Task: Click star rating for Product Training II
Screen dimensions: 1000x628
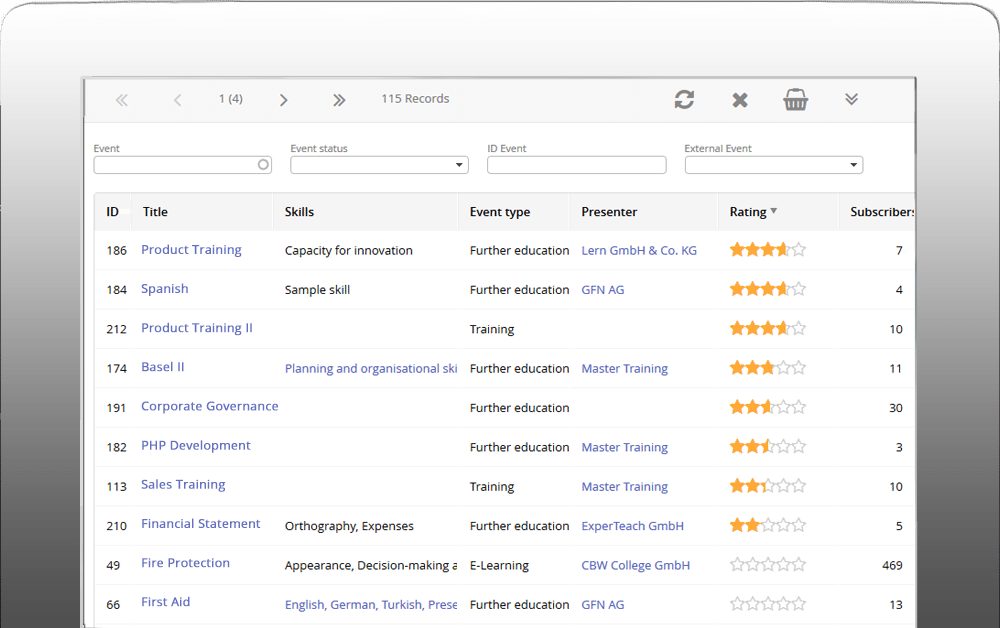Action: click(x=768, y=328)
